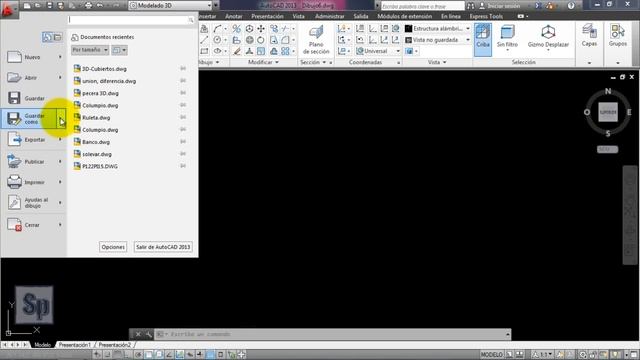Open the Capas panel button
The width and height of the screenshot is (640, 360).
[x=589, y=36]
